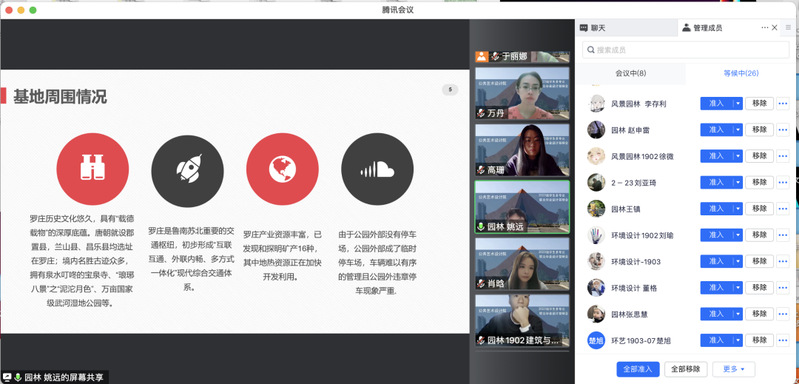Click the magnifier icon in the search box
This screenshot has height=384, width=799.
coord(591,50)
